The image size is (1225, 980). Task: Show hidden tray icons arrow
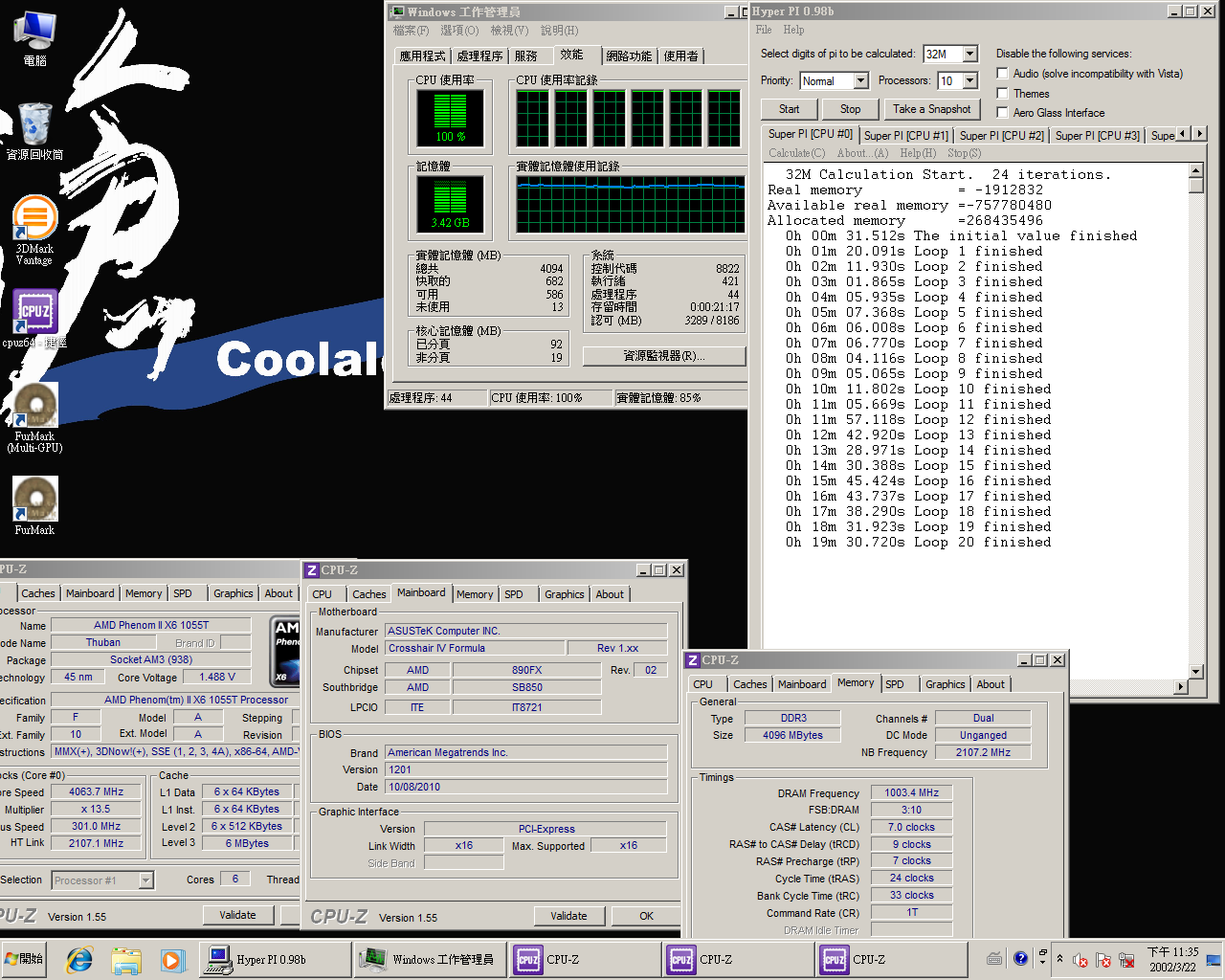tap(1059, 958)
